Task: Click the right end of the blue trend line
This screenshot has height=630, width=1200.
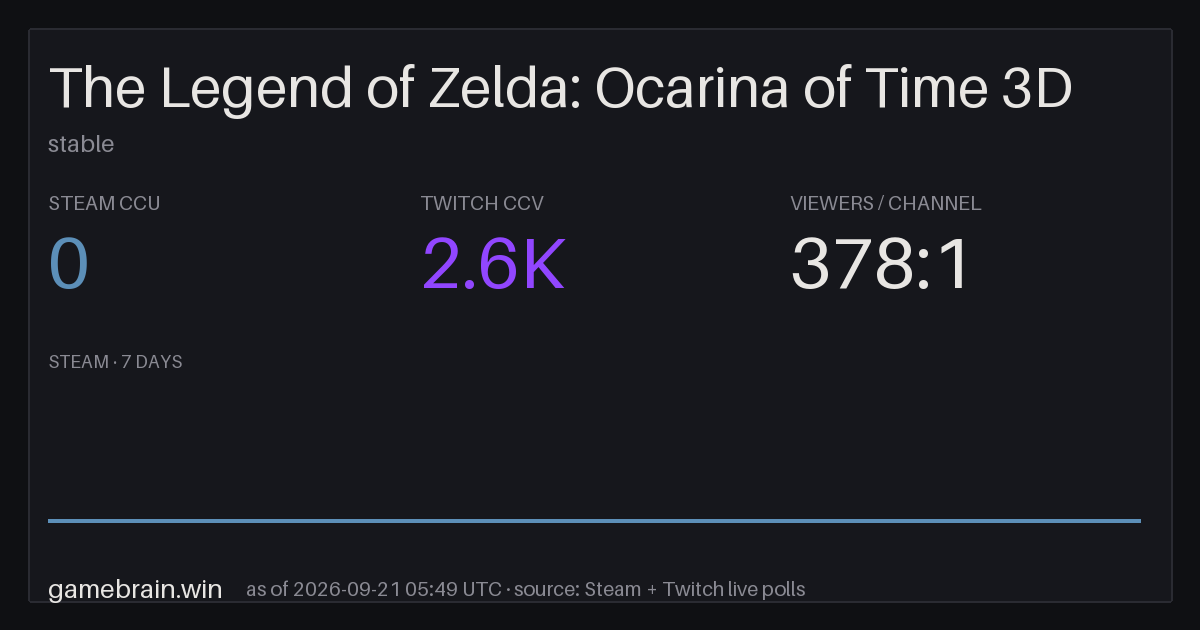Action: coord(1139,520)
